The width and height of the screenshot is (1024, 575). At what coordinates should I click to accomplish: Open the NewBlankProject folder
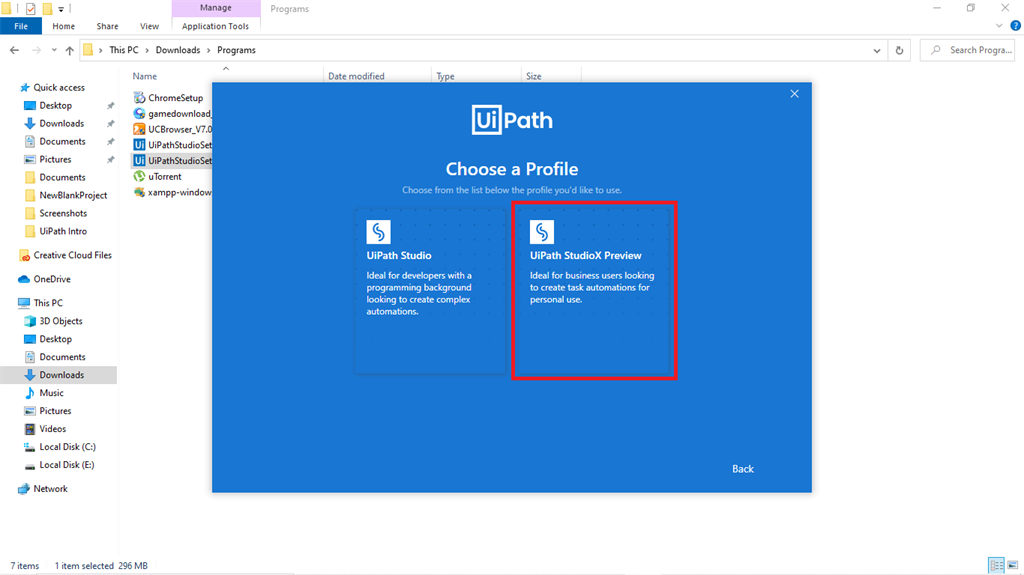pyautogui.click(x=73, y=195)
